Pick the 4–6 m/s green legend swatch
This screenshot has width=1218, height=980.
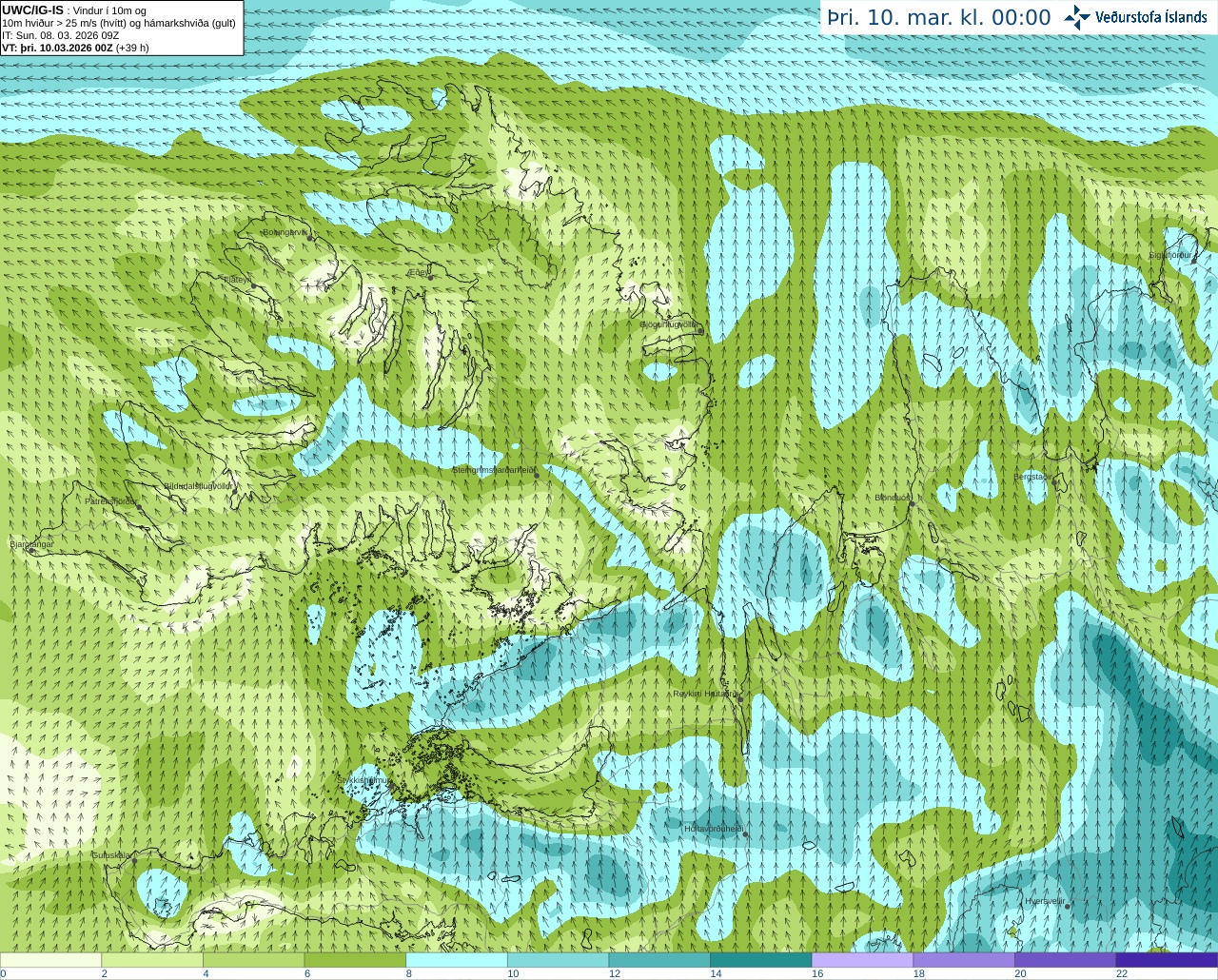pos(253,960)
